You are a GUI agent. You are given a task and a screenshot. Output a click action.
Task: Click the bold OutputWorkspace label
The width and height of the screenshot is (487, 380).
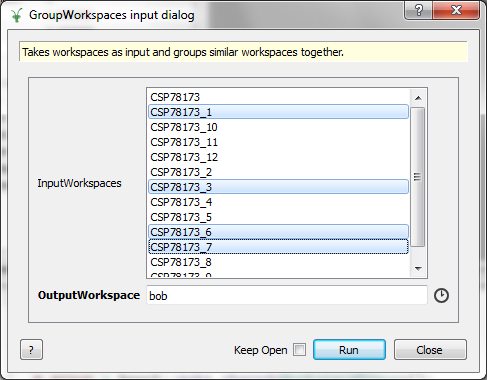point(89,295)
